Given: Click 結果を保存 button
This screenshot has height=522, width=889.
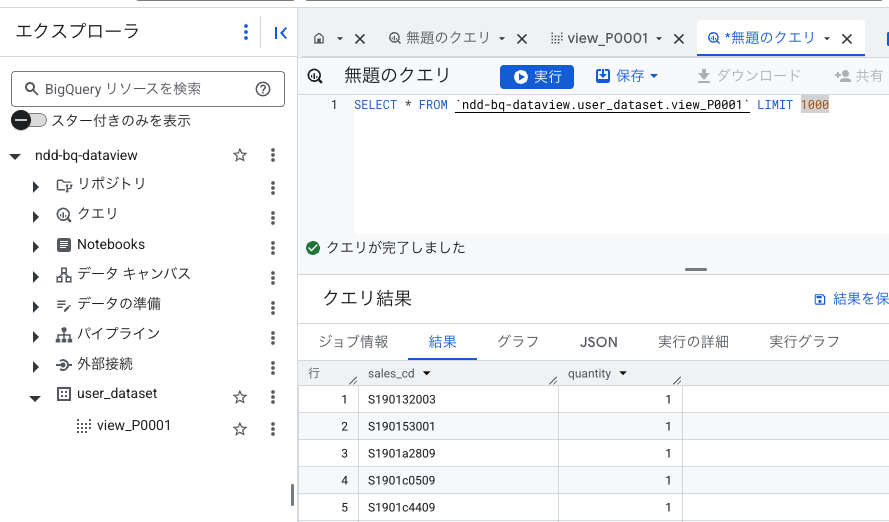Looking at the screenshot, I should [852, 299].
